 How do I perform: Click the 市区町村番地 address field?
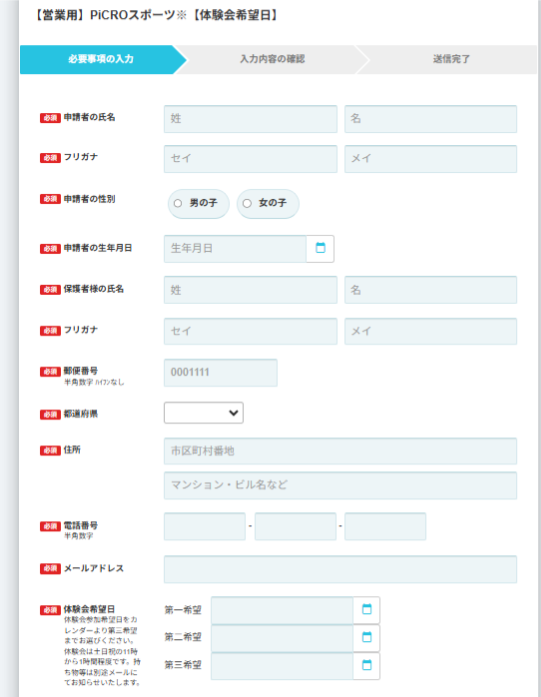(x=340, y=451)
